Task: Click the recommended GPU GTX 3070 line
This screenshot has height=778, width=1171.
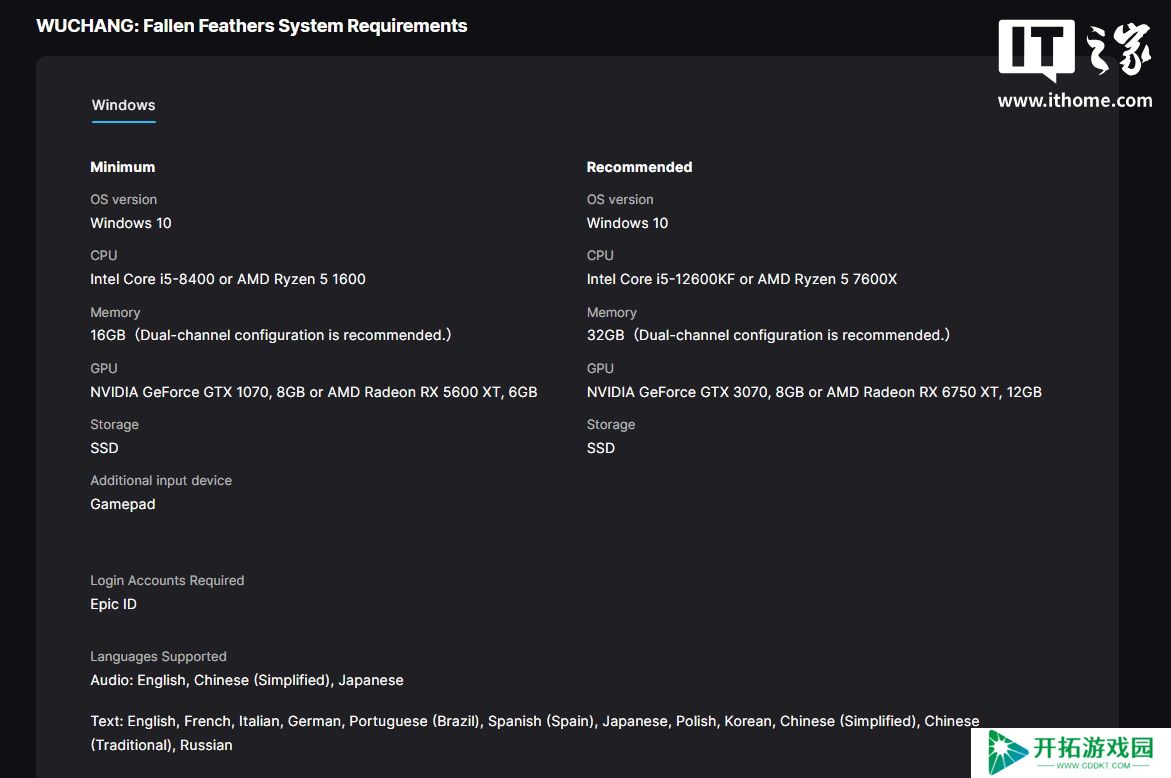Action: [x=814, y=392]
